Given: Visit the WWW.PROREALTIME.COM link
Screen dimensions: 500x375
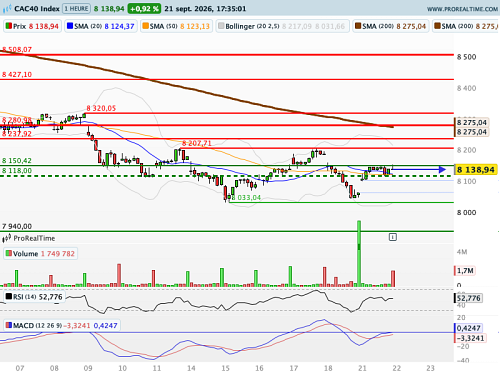Looking at the screenshot, I should [462, 9].
